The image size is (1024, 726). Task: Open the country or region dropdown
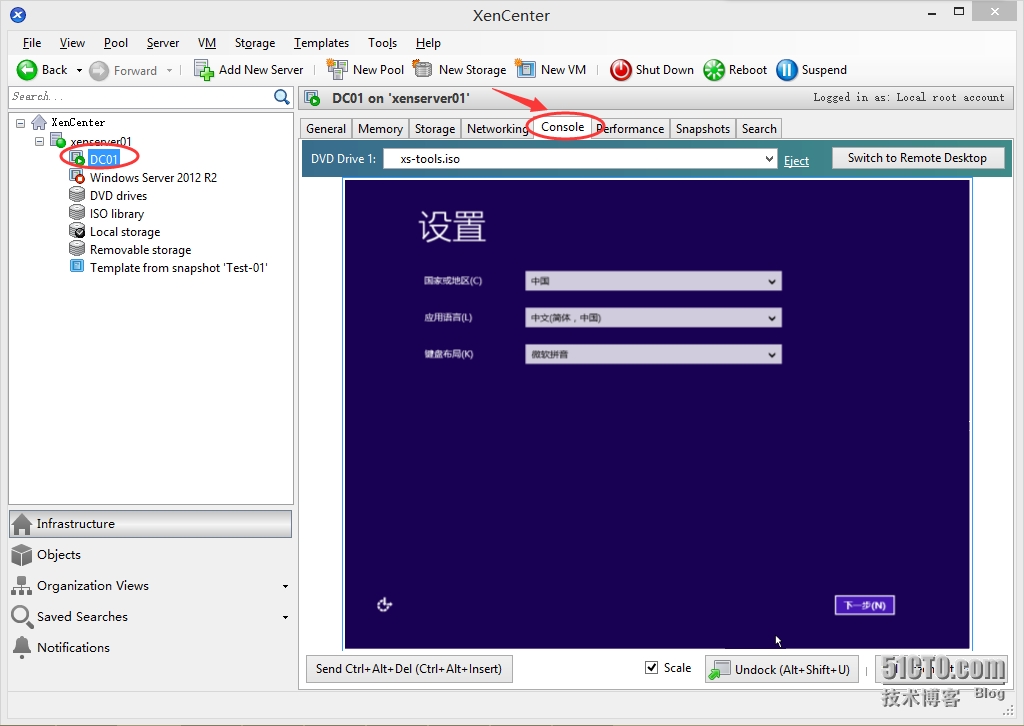(772, 281)
